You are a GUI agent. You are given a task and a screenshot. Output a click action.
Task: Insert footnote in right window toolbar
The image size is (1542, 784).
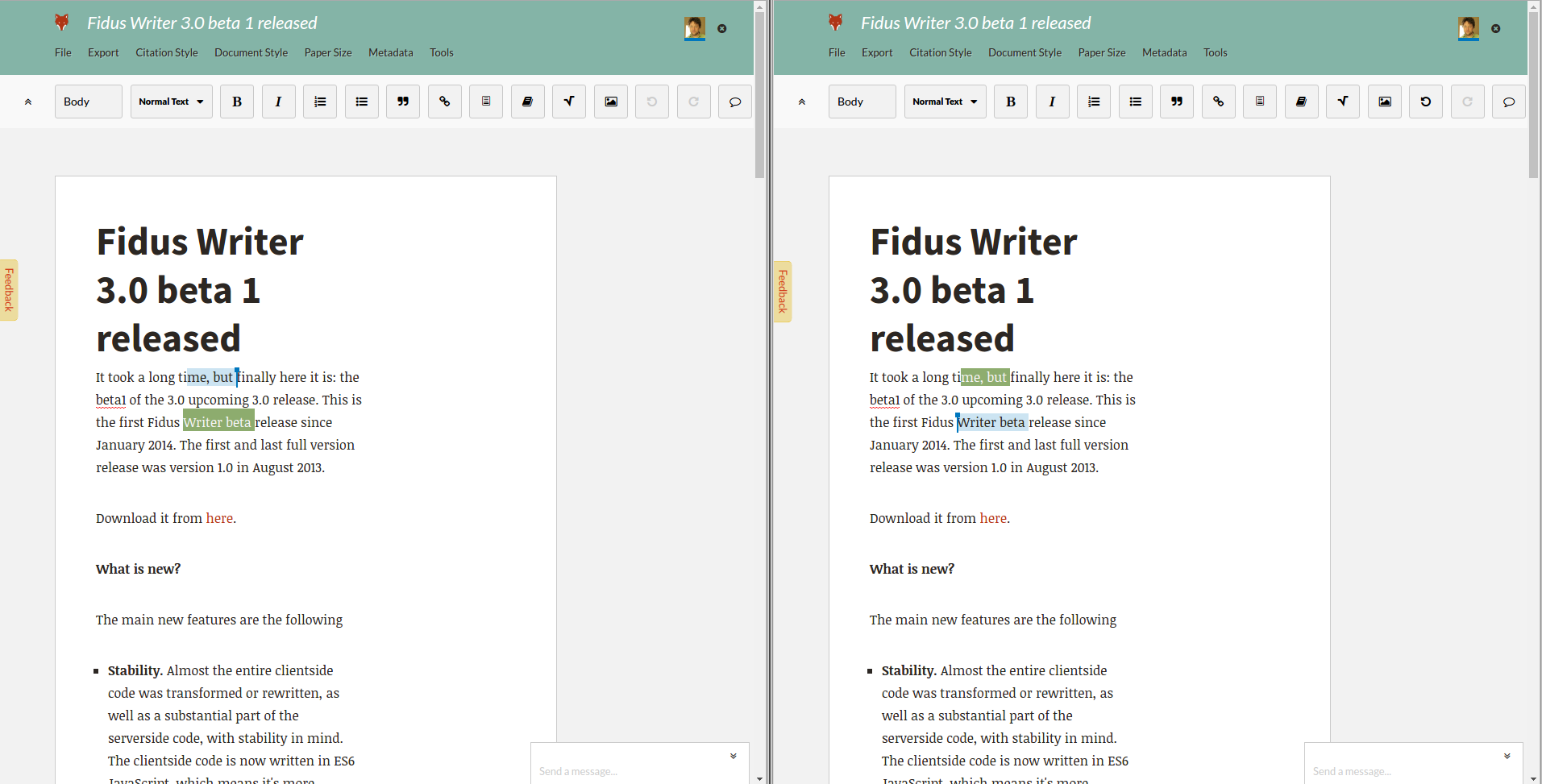[1260, 102]
